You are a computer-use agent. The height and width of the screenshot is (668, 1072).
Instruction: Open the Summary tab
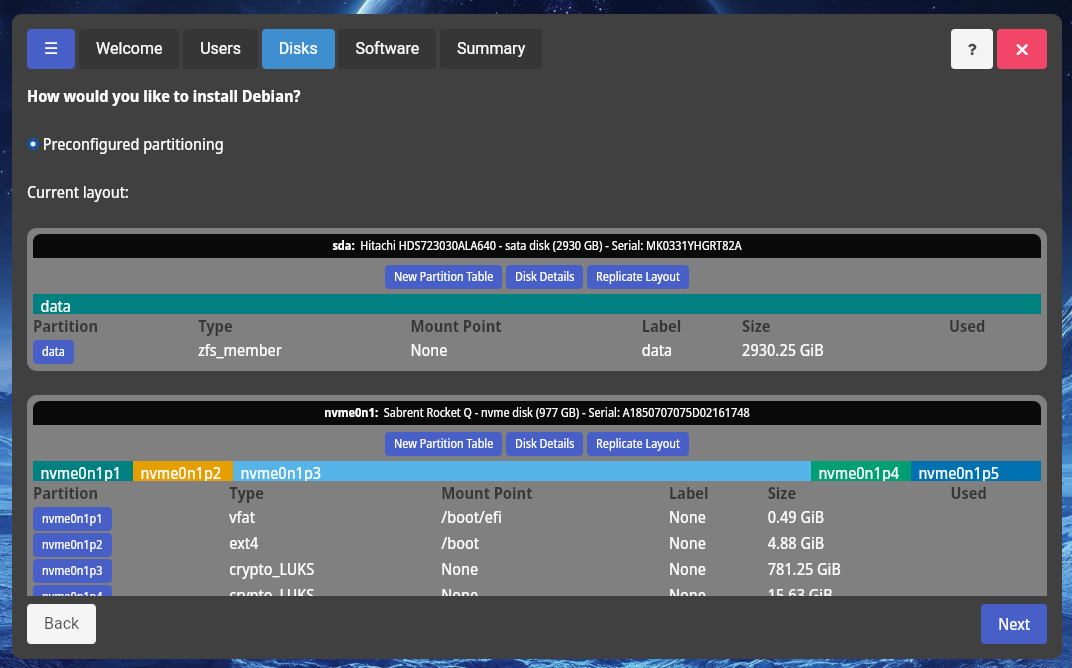[490, 49]
